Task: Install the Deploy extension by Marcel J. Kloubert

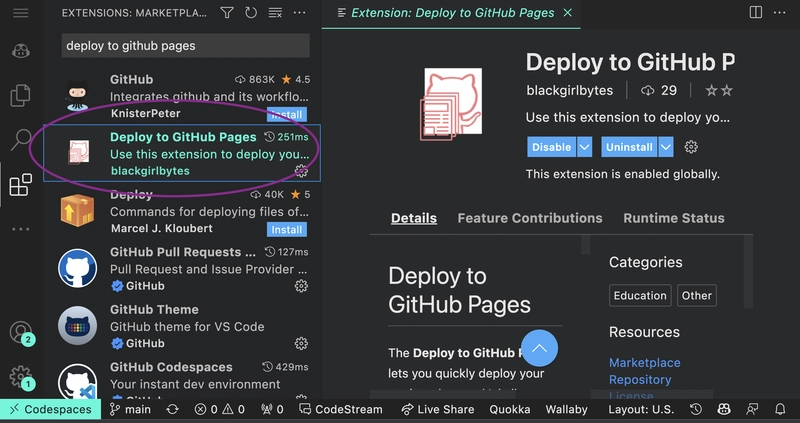Action: coord(287,230)
